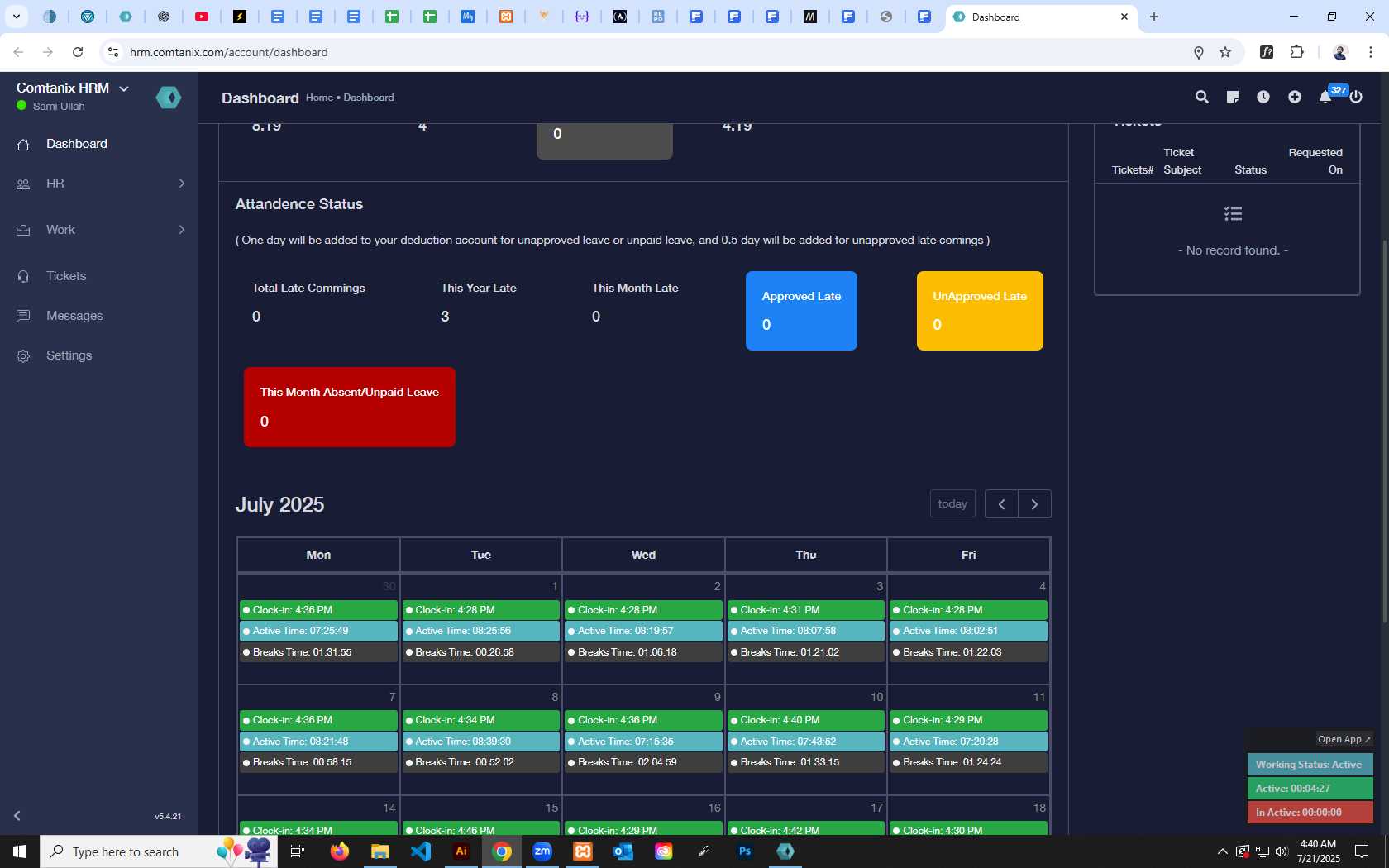Image resolution: width=1389 pixels, height=868 pixels.
Task: Click the Messages icon in sidebar
Action: point(23,317)
